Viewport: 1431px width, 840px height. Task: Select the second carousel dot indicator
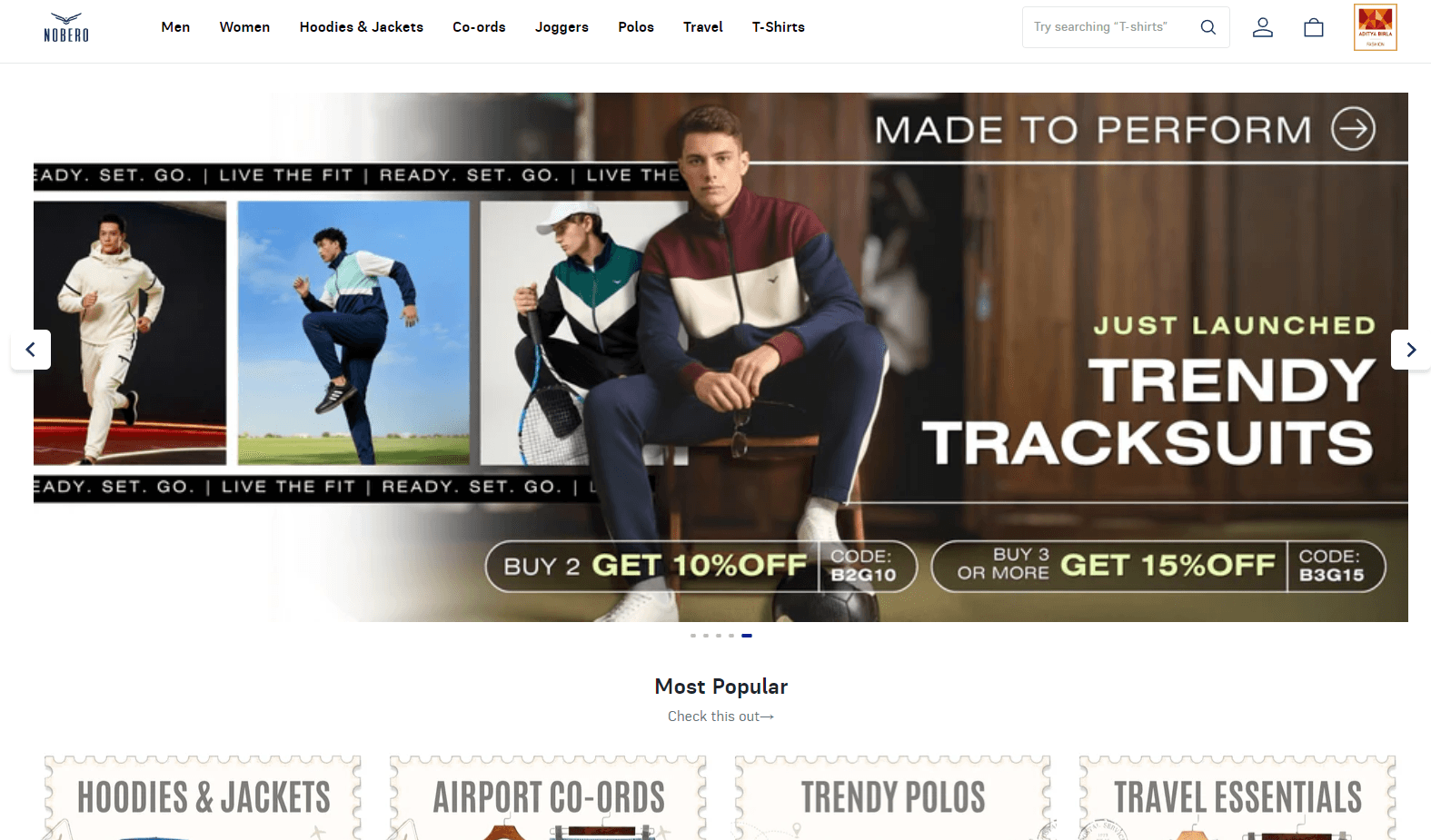pos(706,636)
